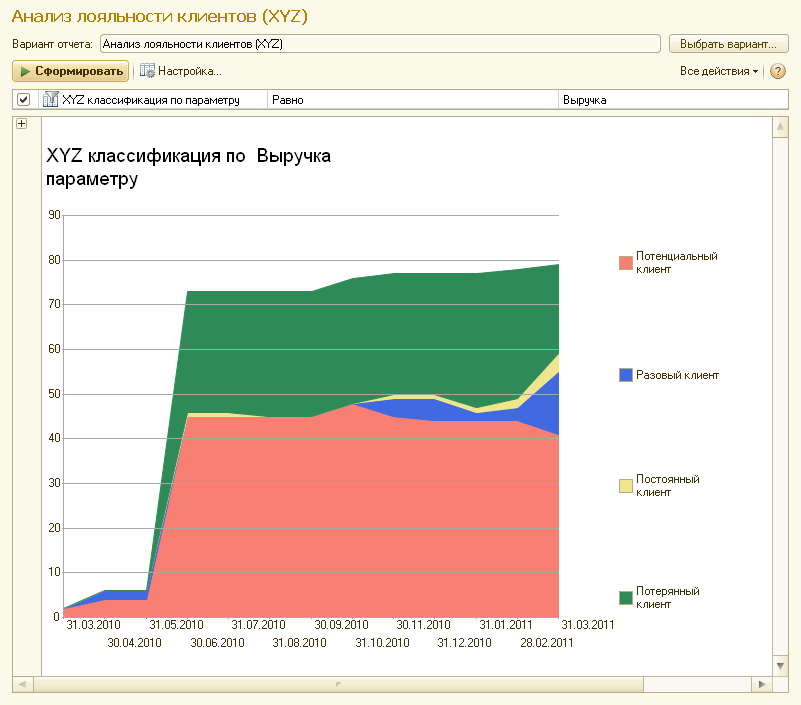Click the 31.10.2010 axis date label
The image size is (801, 705).
(x=383, y=643)
